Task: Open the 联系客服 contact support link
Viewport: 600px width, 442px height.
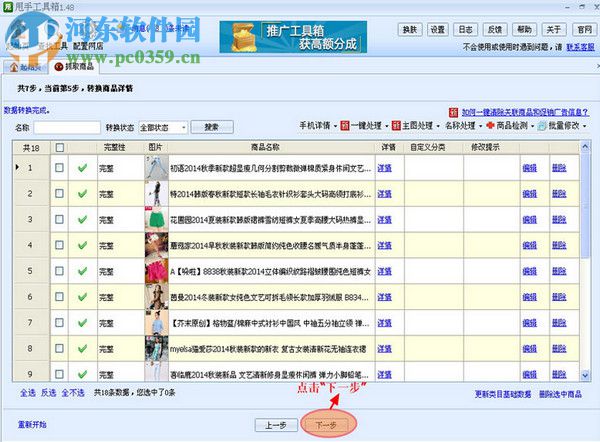Action: tap(580, 47)
